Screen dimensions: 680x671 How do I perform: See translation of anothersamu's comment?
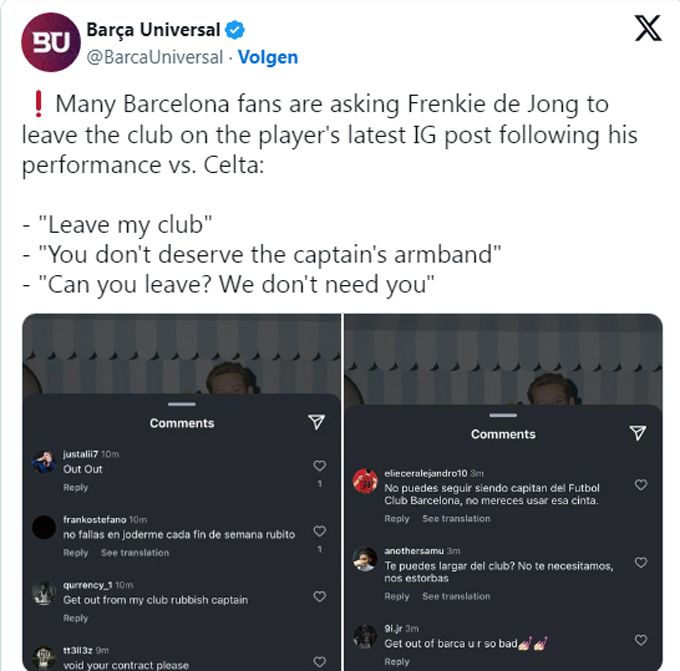[456, 596]
